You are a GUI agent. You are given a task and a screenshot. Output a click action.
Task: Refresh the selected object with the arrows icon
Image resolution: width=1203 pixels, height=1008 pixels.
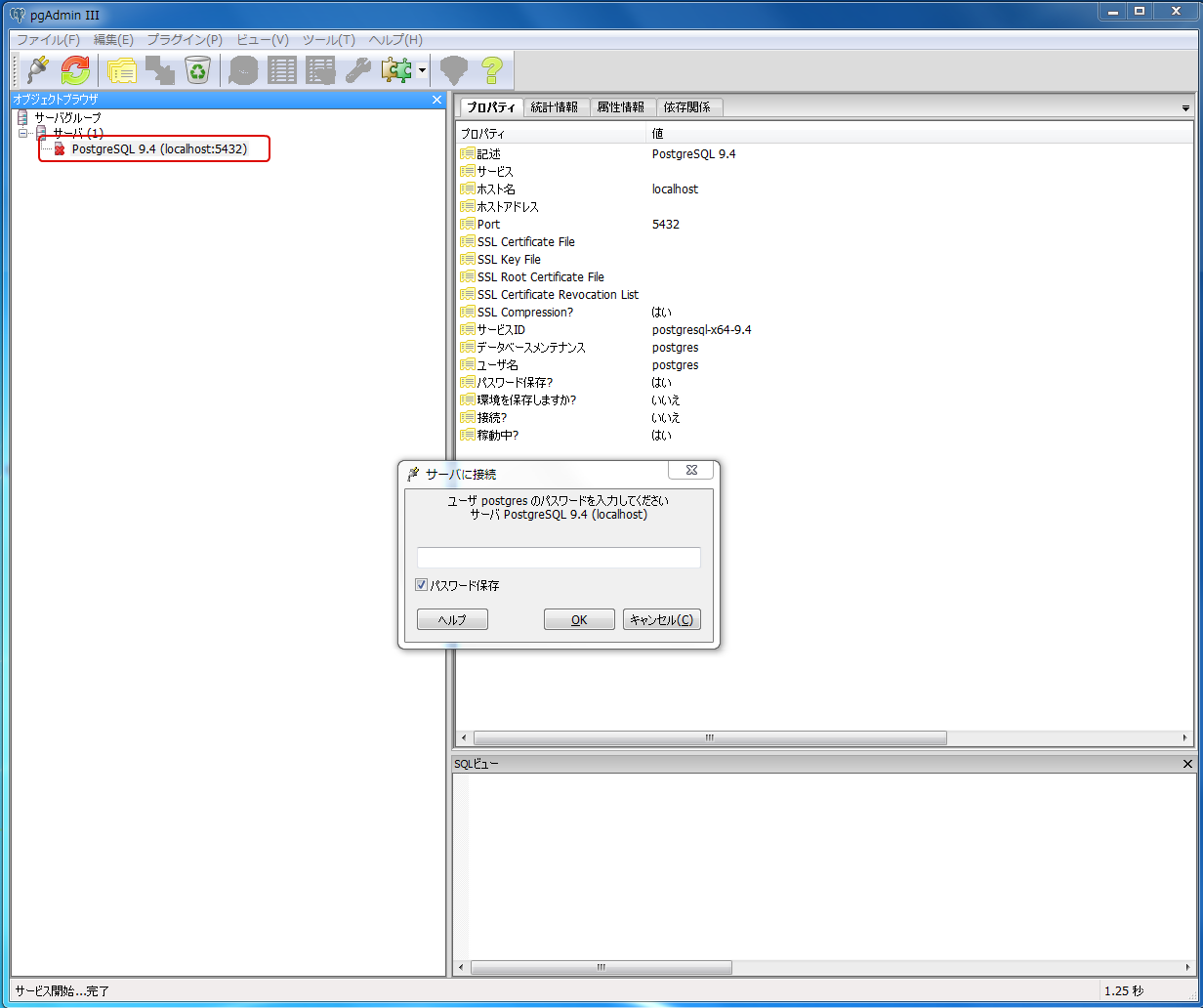[75, 70]
